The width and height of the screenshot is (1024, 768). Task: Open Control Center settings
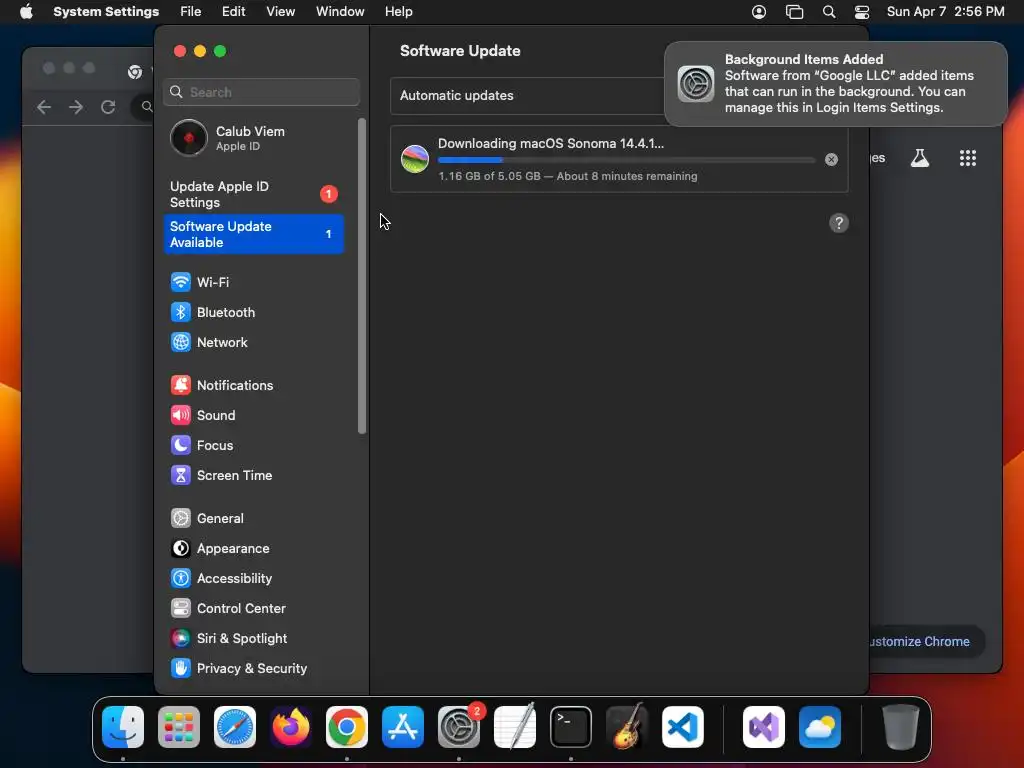point(253,609)
